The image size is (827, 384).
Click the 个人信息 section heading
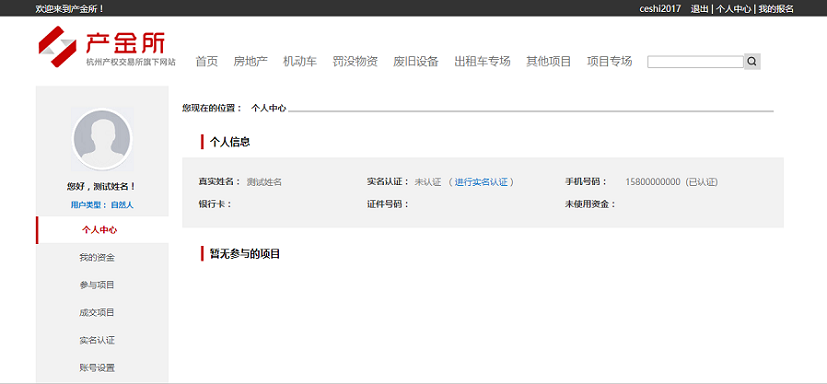coord(229,142)
